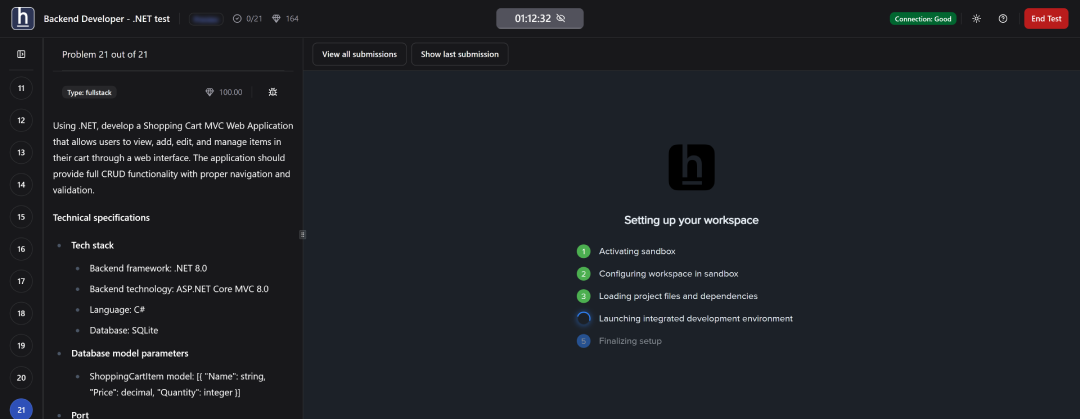Click the Backend Developer - .NET test title
1080x419 pixels.
pos(107,19)
